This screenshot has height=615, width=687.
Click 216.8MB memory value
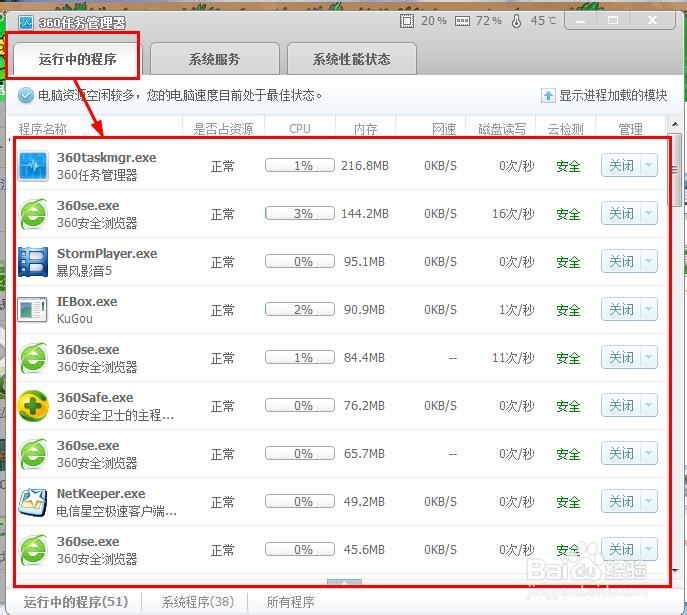tap(365, 166)
